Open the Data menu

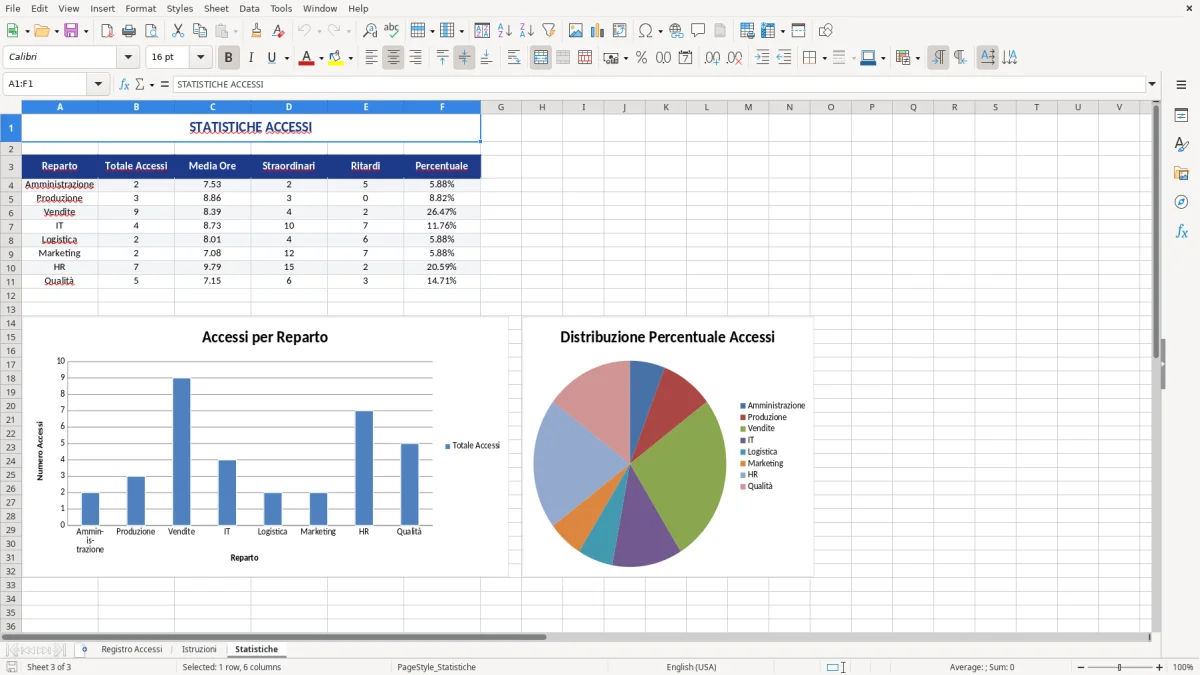click(x=248, y=8)
